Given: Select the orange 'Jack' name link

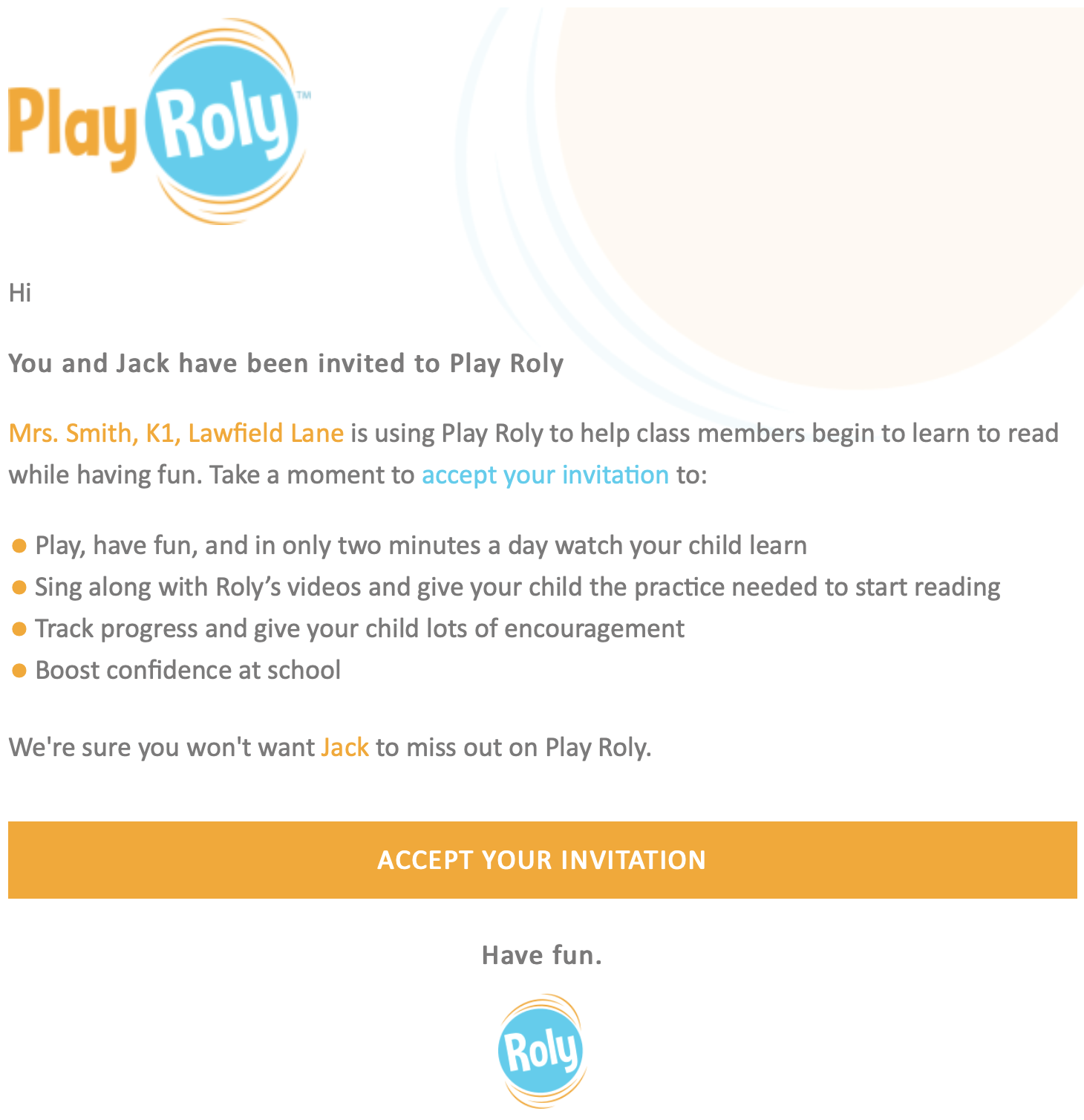Looking at the screenshot, I should [344, 747].
